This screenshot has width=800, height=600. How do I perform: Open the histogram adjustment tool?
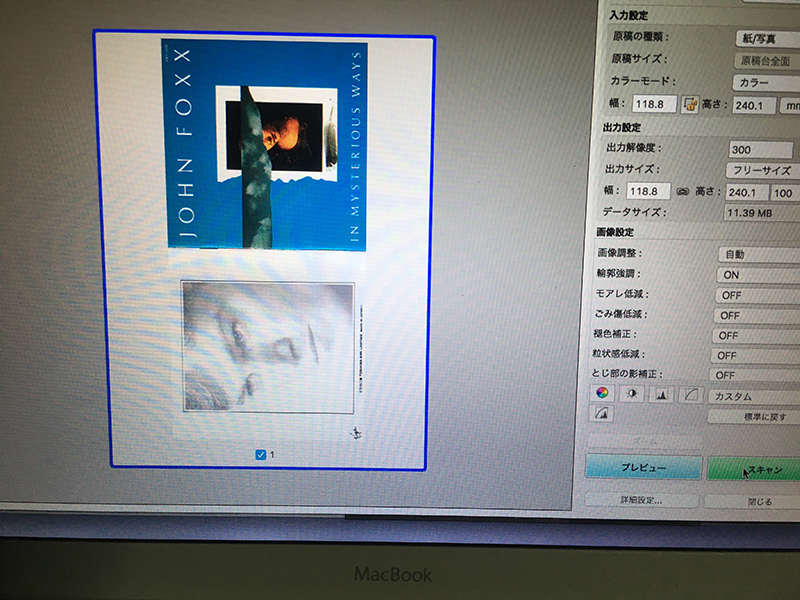click(661, 394)
